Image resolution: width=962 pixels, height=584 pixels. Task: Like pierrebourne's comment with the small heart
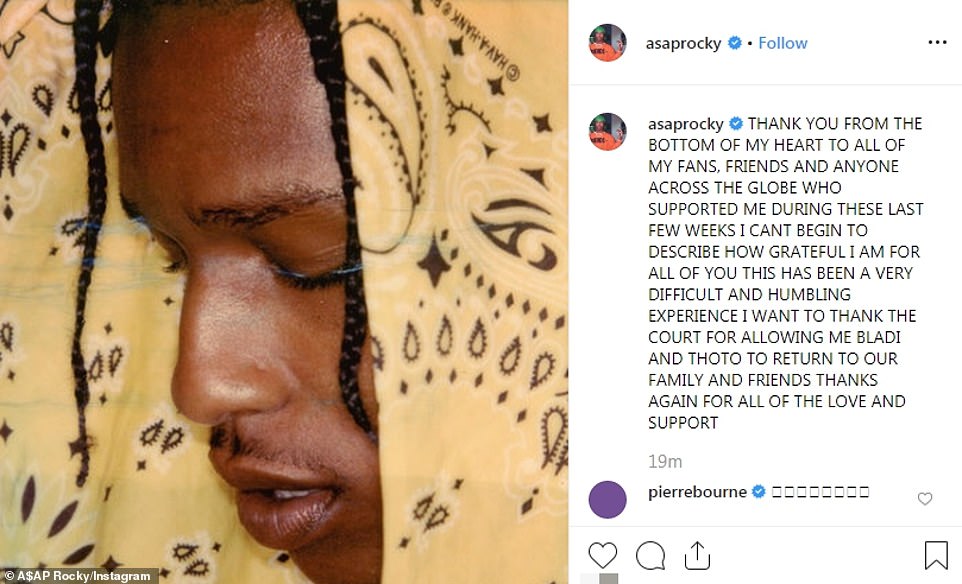(x=925, y=499)
